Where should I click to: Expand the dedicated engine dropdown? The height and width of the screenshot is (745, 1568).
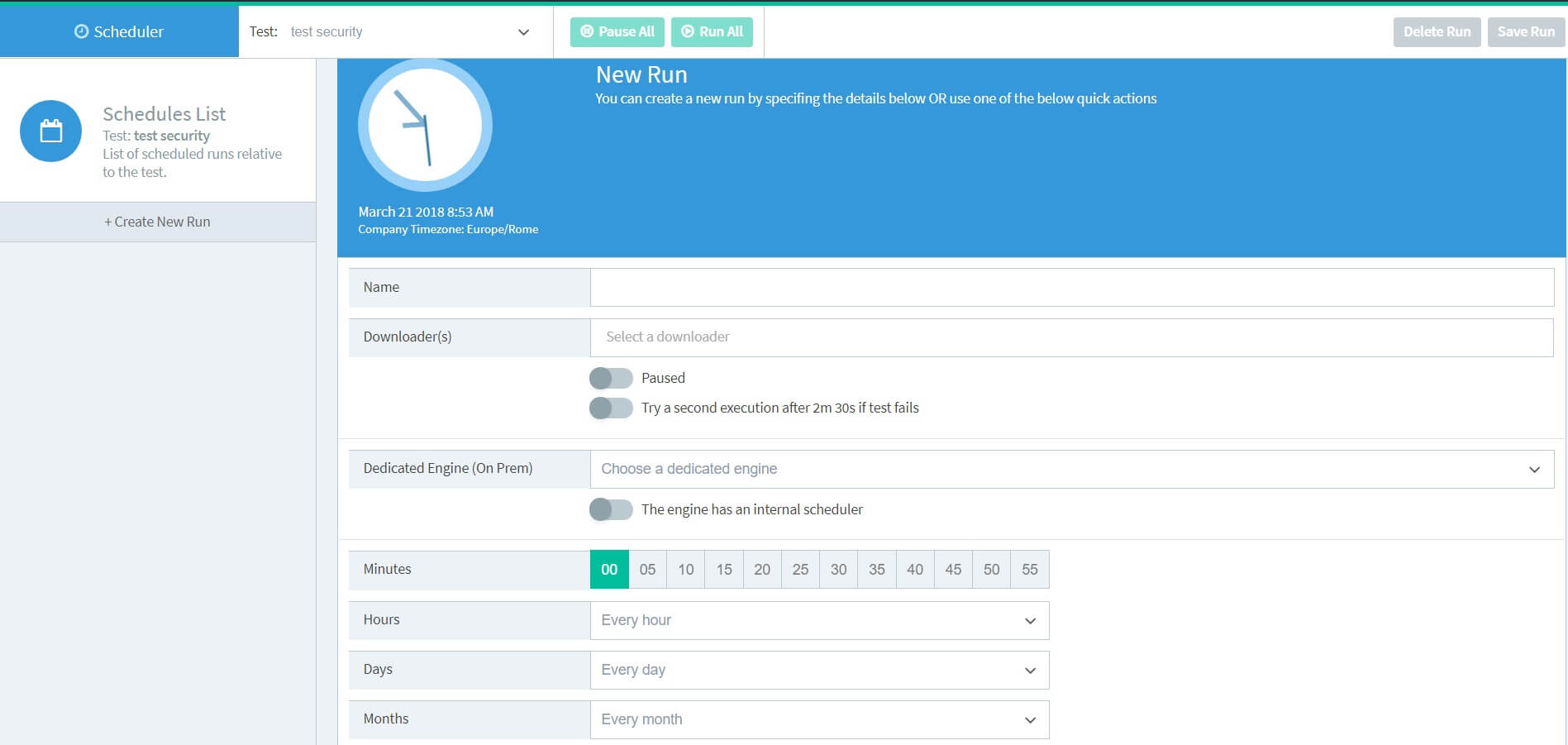click(1071, 469)
